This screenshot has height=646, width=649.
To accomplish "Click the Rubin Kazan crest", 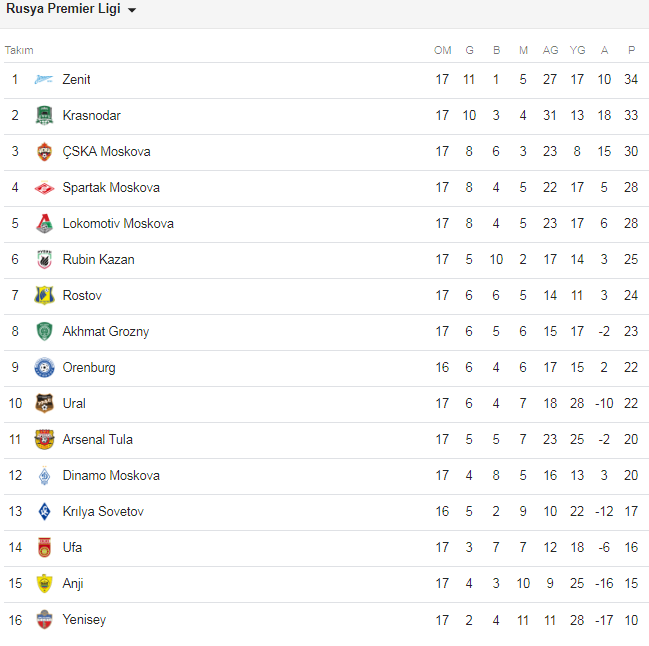I will [44, 260].
